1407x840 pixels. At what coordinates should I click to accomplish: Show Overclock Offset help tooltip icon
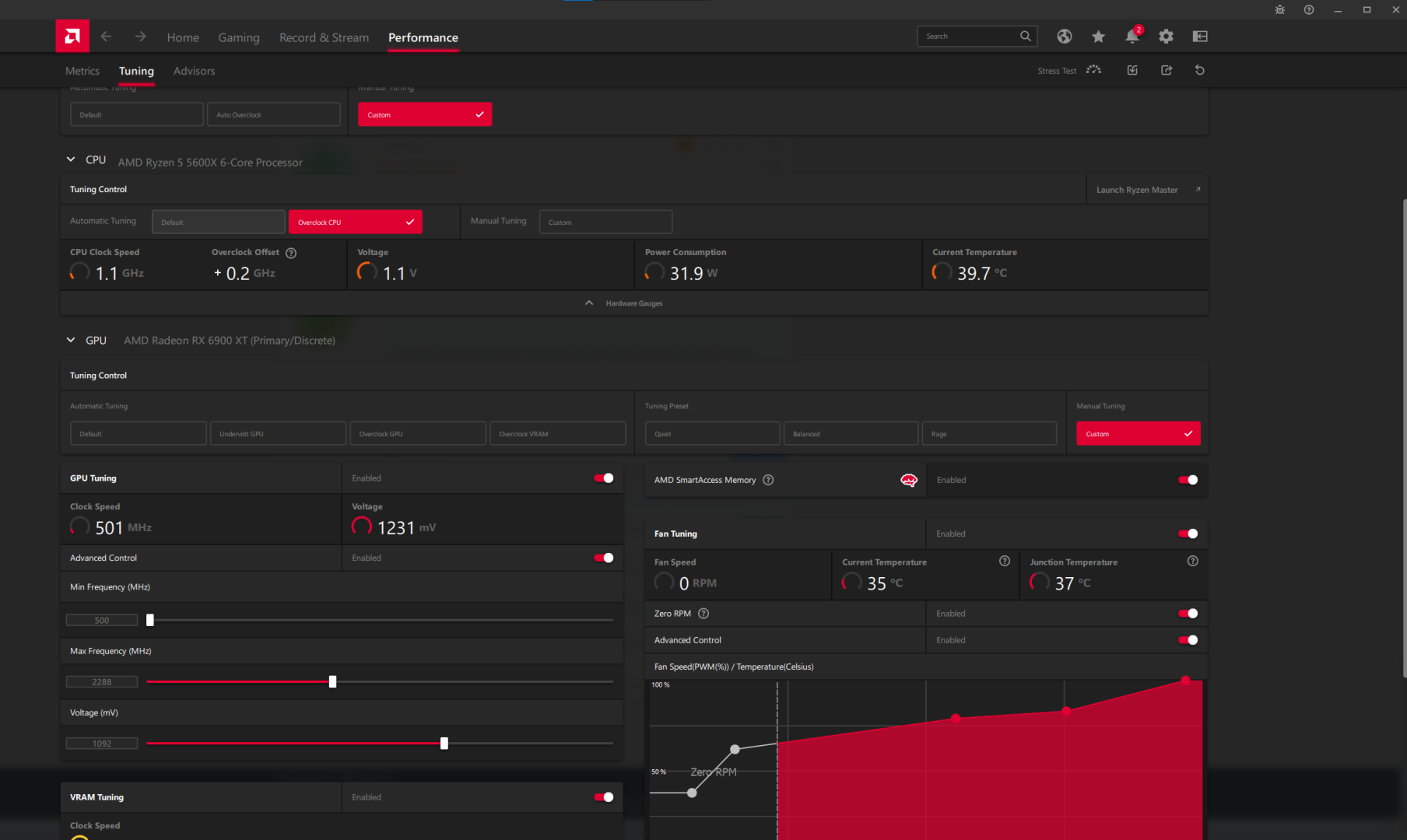click(291, 253)
